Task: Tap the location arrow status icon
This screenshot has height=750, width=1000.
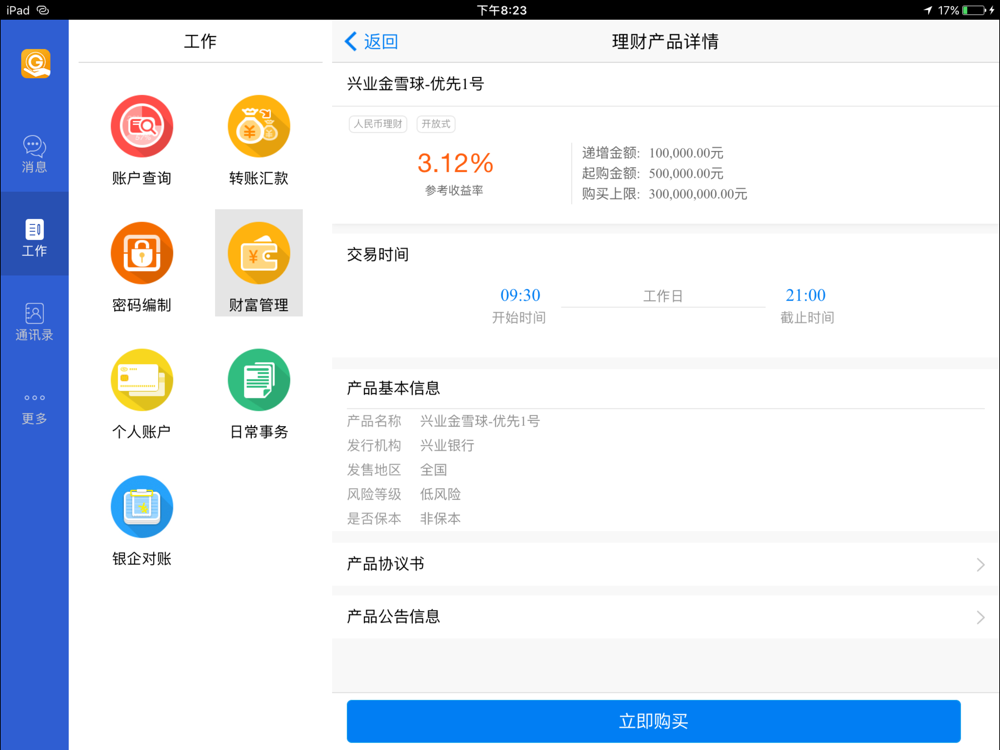Action: (x=928, y=10)
